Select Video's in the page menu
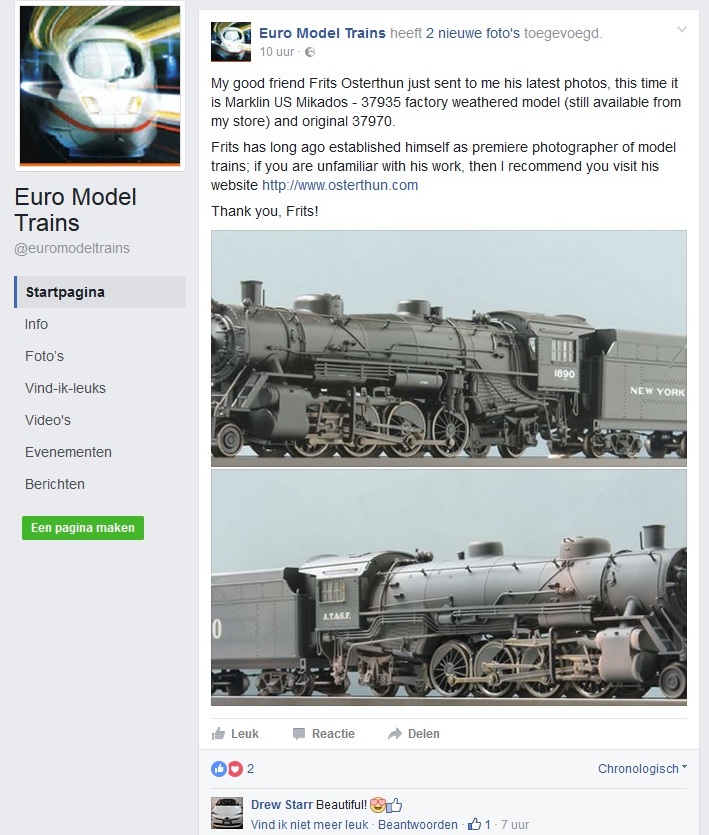Screen dimensions: 709x835 pos(47,420)
